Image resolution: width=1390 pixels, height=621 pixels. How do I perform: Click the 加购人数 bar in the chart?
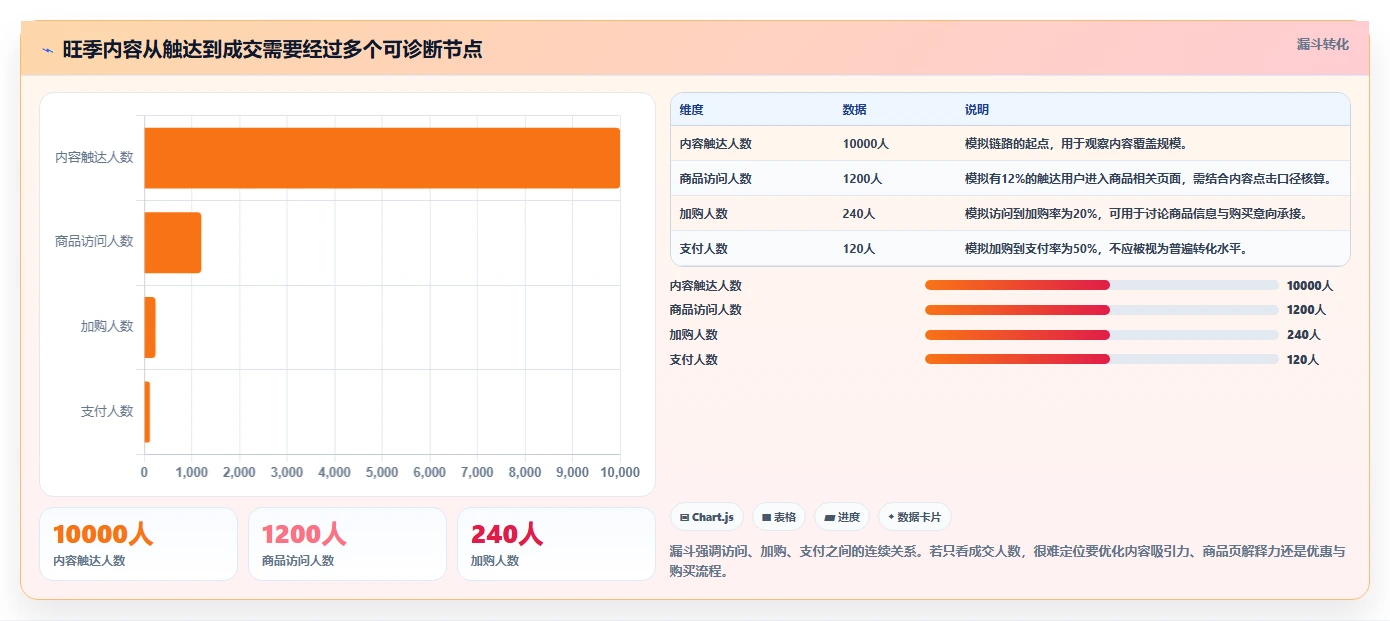pos(150,327)
